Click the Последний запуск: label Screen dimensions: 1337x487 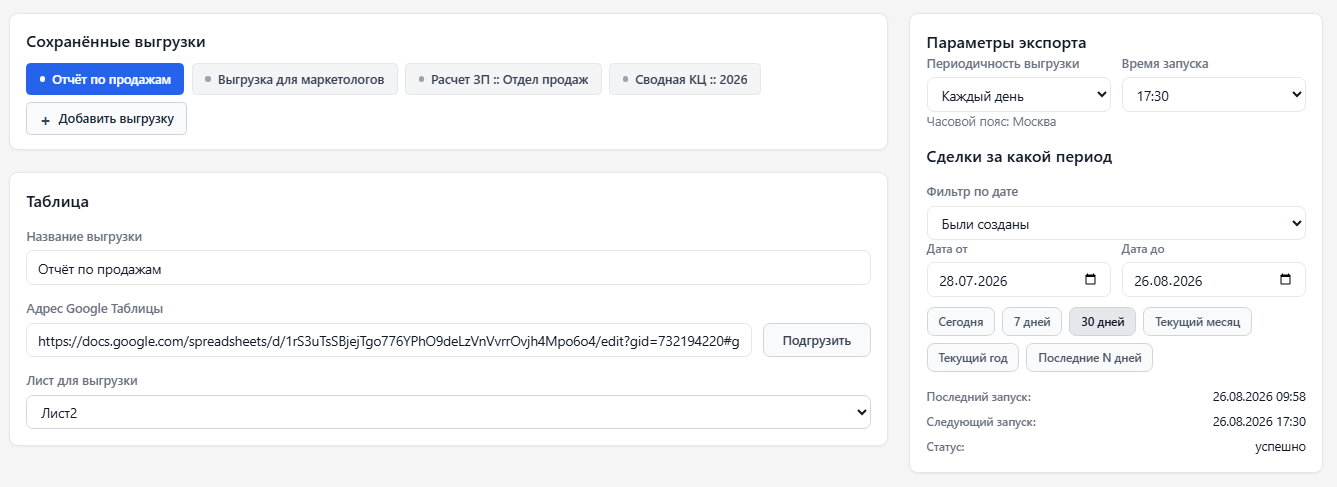(x=978, y=397)
